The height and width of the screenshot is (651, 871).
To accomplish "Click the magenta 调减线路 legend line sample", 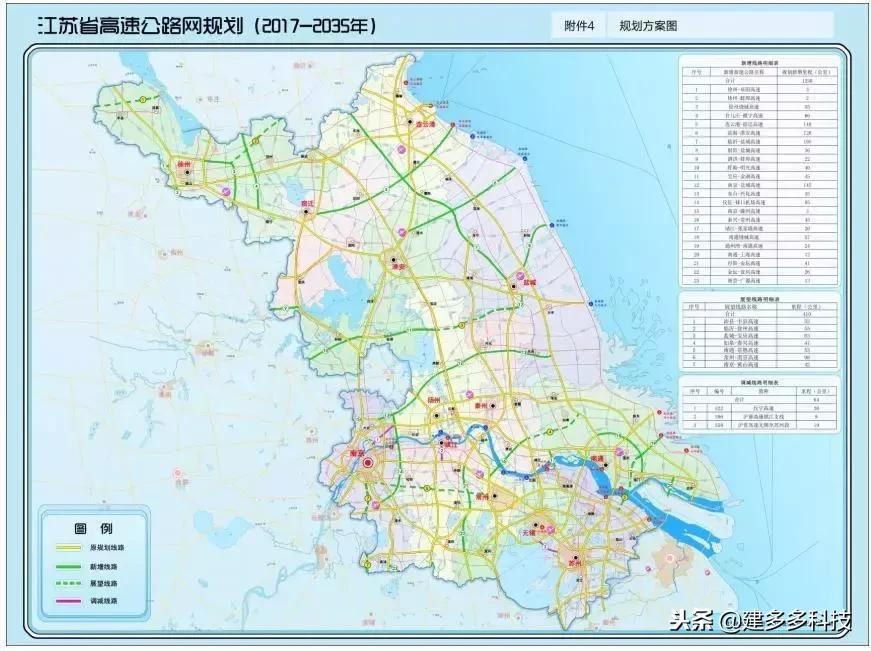I will coord(68,601).
